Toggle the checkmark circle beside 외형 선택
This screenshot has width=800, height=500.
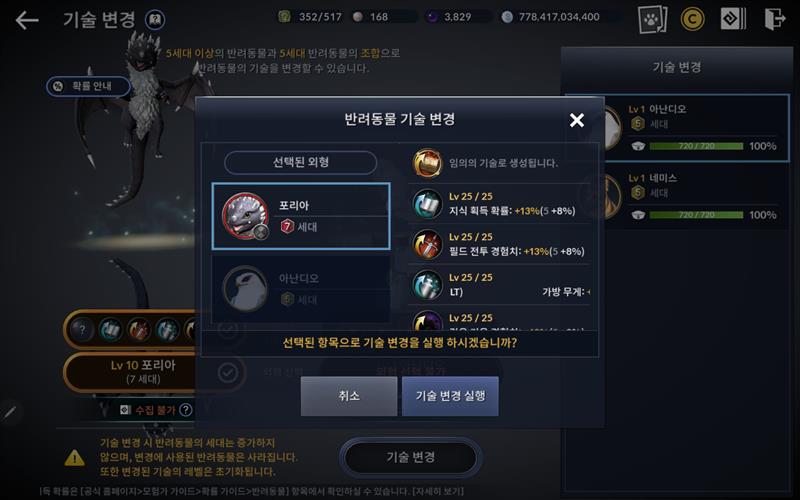228,372
